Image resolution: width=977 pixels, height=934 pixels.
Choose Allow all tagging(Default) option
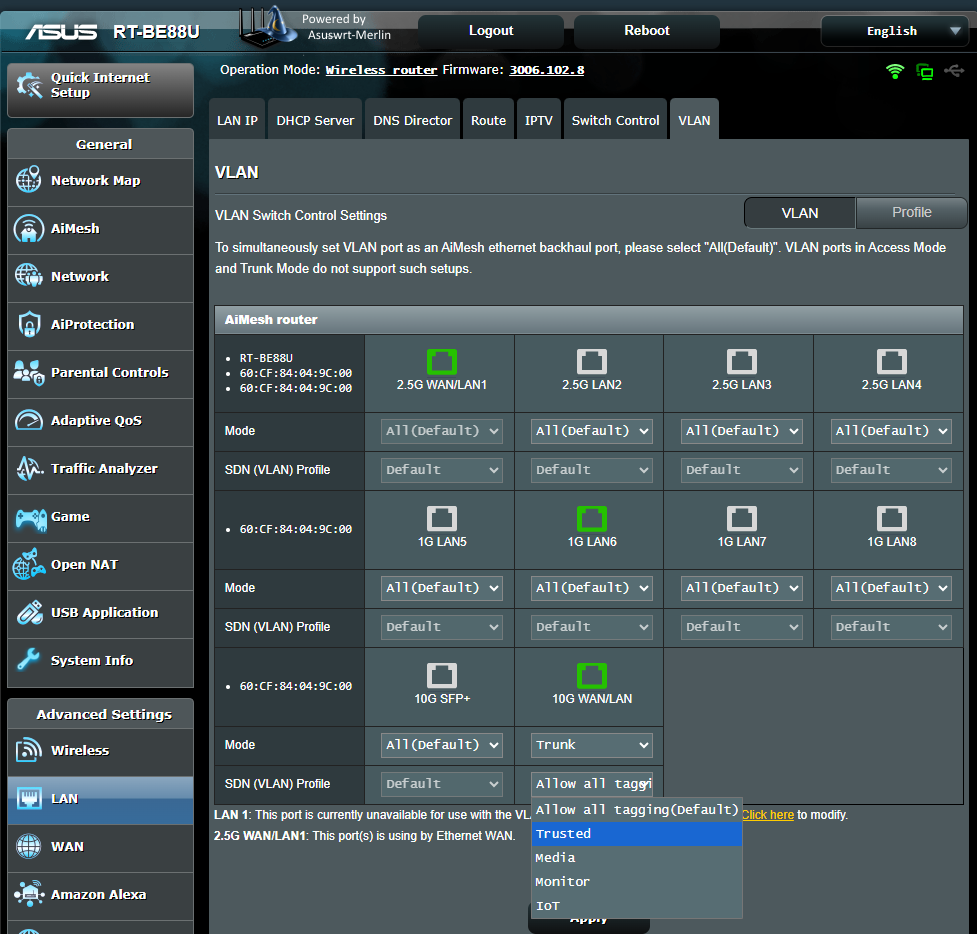637,810
